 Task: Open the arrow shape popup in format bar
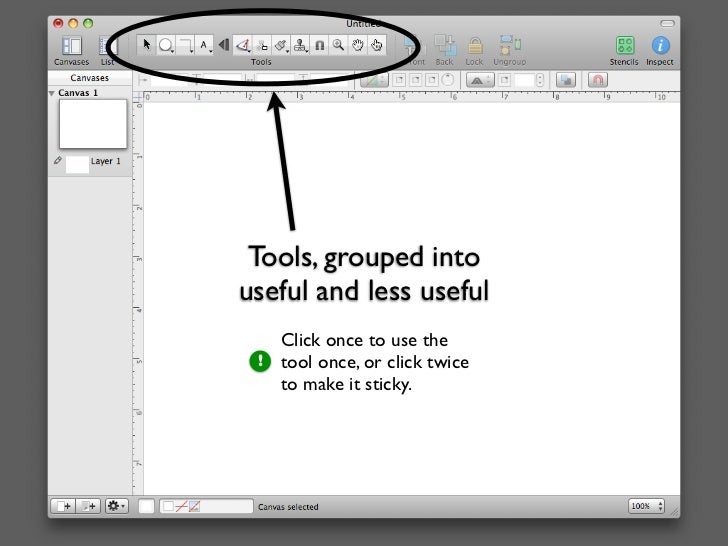480,80
